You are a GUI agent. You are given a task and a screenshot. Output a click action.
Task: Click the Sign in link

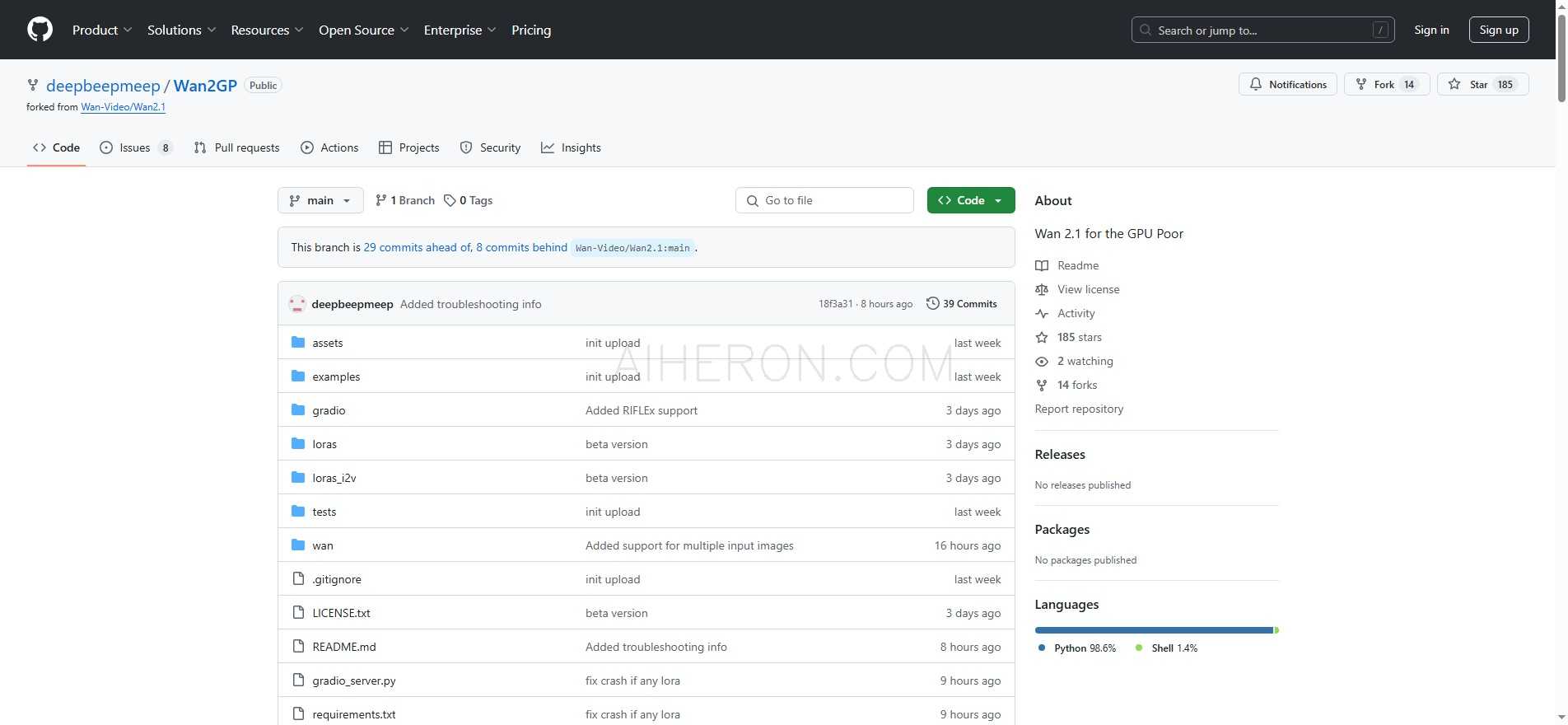coord(1431,30)
